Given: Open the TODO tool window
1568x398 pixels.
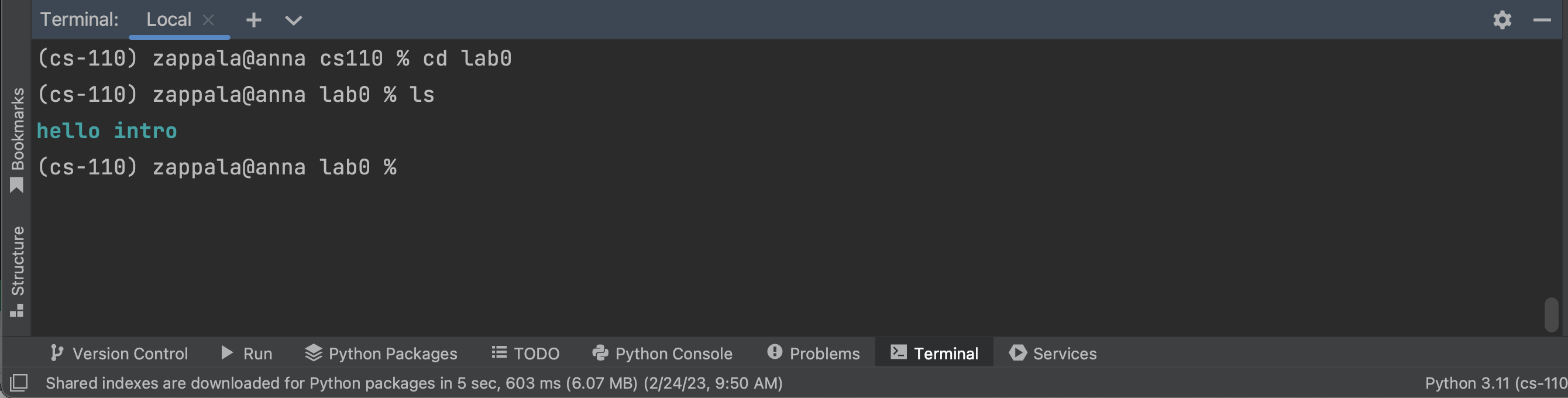Looking at the screenshot, I should 525,353.
